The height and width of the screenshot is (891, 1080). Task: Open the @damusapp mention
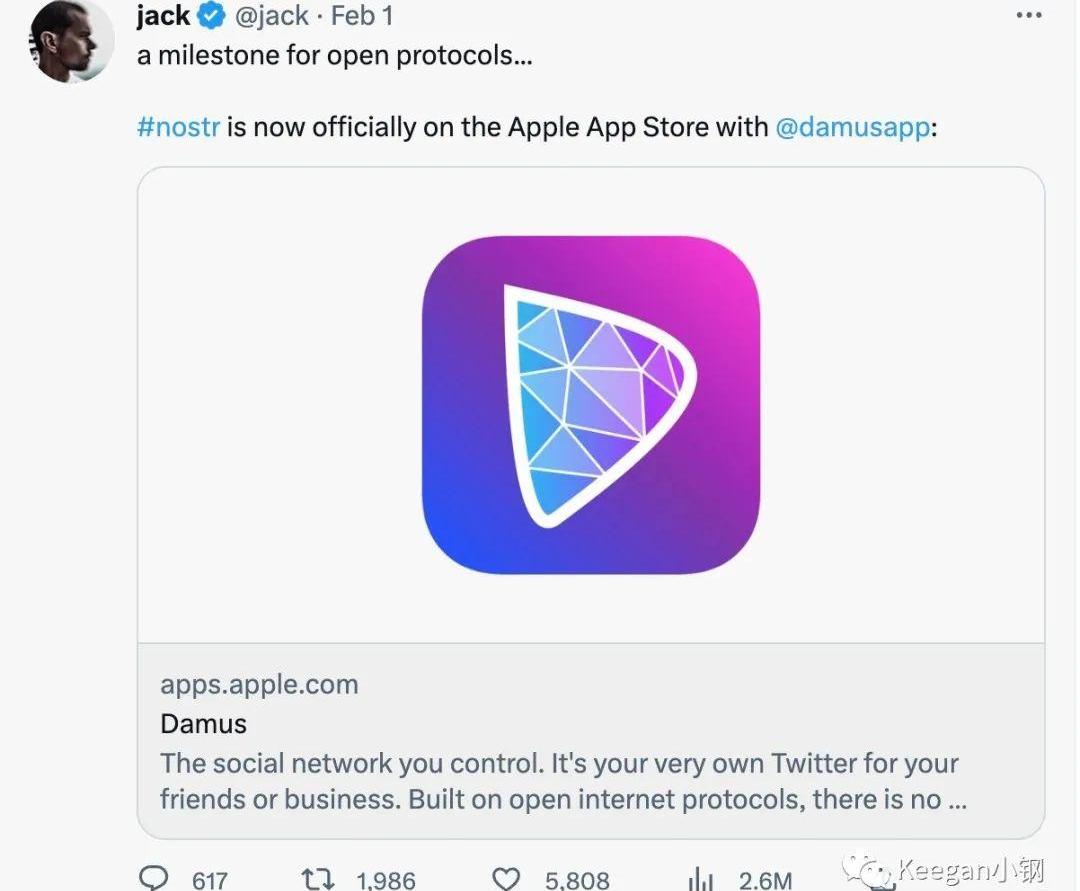pos(852,127)
